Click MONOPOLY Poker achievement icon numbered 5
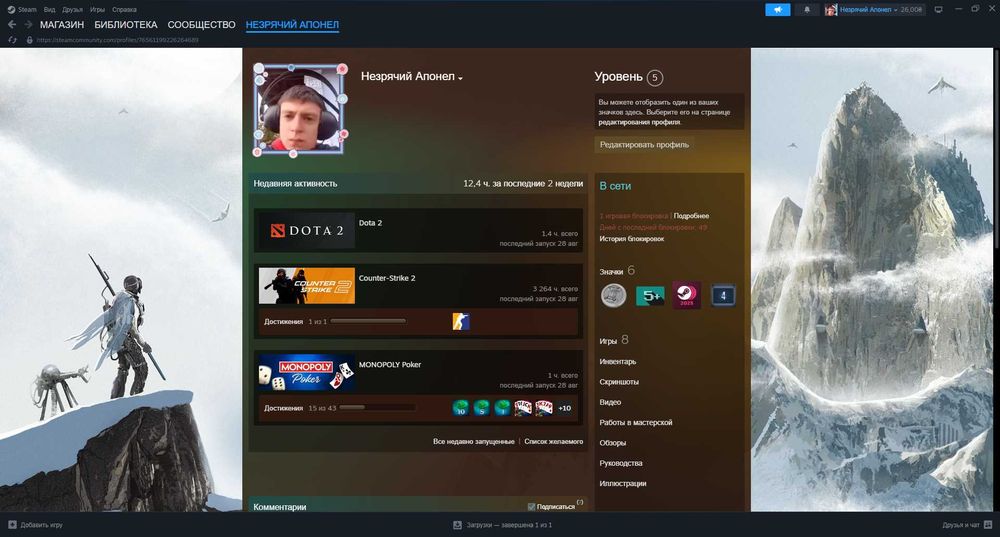The width and height of the screenshot is (1000, 537). coord(482,408)
